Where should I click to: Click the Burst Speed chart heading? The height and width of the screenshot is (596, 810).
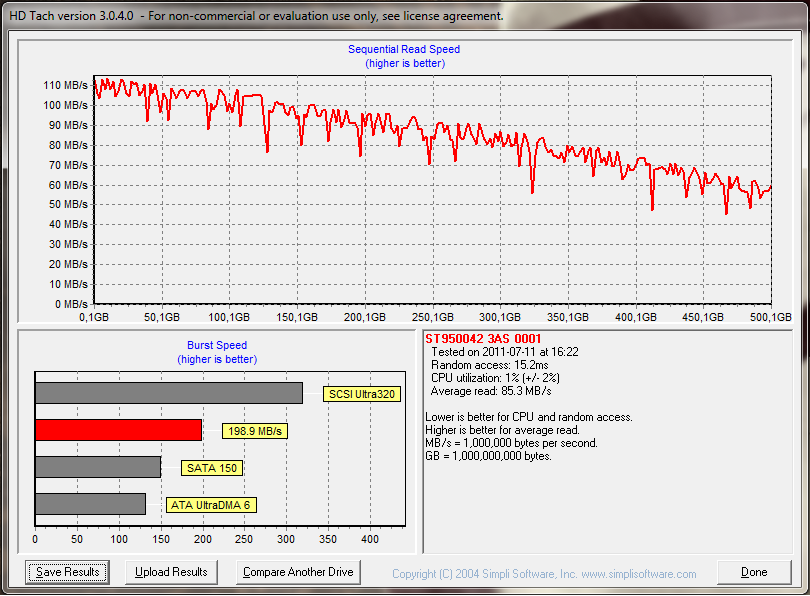[217, 345]
